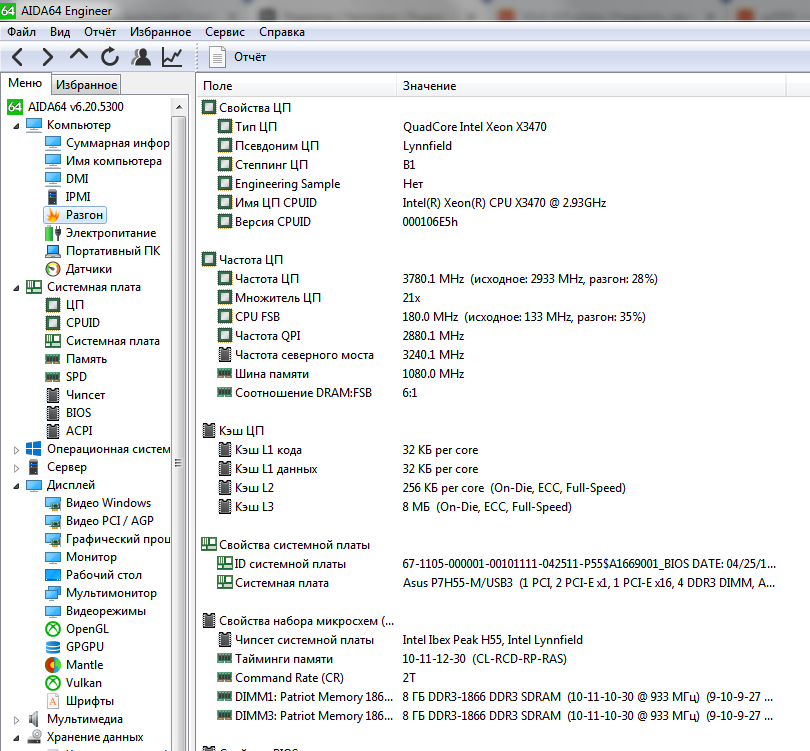Image resolution: width=810 pixels, height=751 pixels.
Task: Click the Vulkan icon in tree
Action: (x=53, y=683)
